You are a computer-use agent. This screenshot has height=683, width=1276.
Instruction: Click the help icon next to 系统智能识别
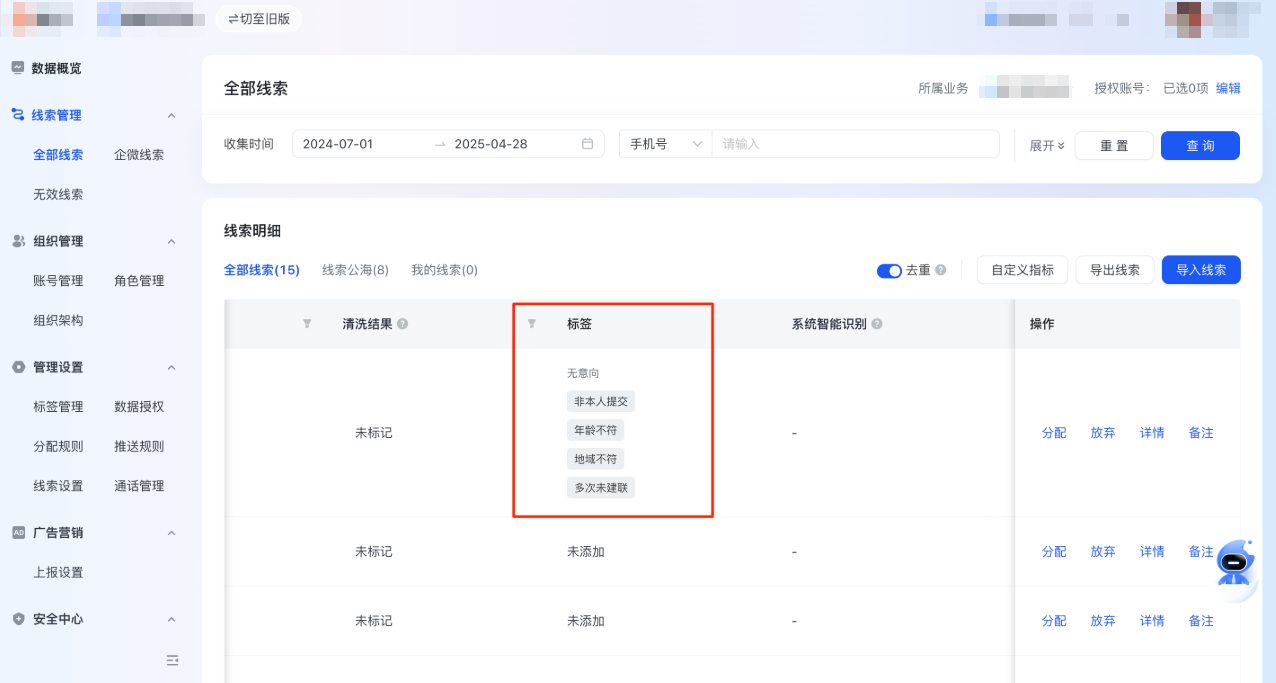(876, 323)
